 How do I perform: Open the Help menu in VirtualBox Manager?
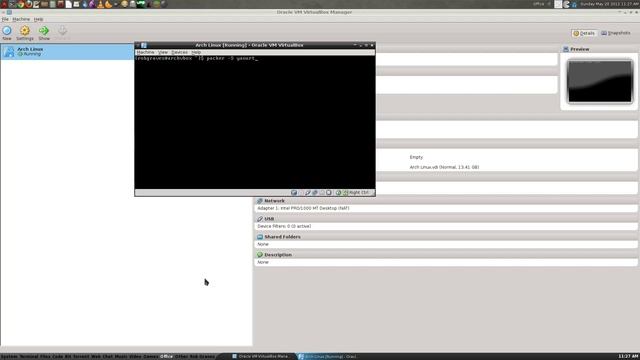[38, 19]
